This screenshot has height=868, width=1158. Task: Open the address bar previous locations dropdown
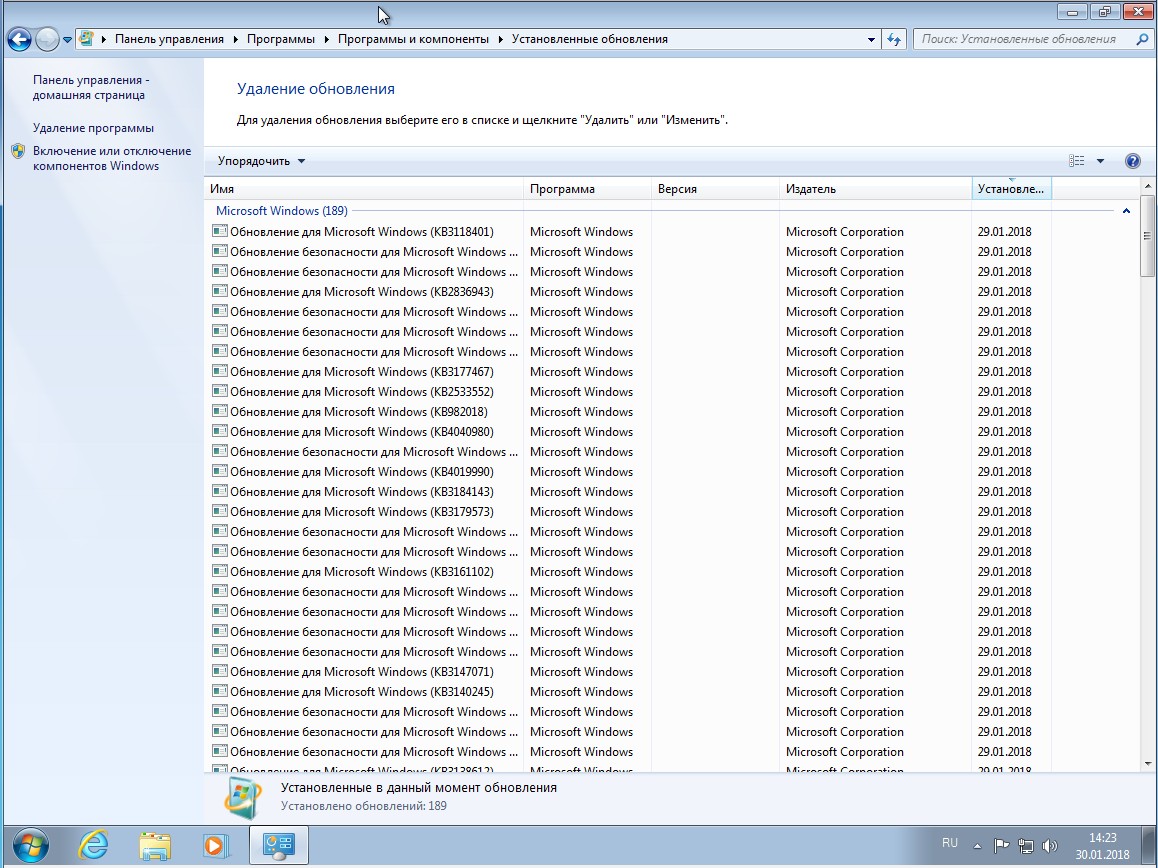click(871, 40)
